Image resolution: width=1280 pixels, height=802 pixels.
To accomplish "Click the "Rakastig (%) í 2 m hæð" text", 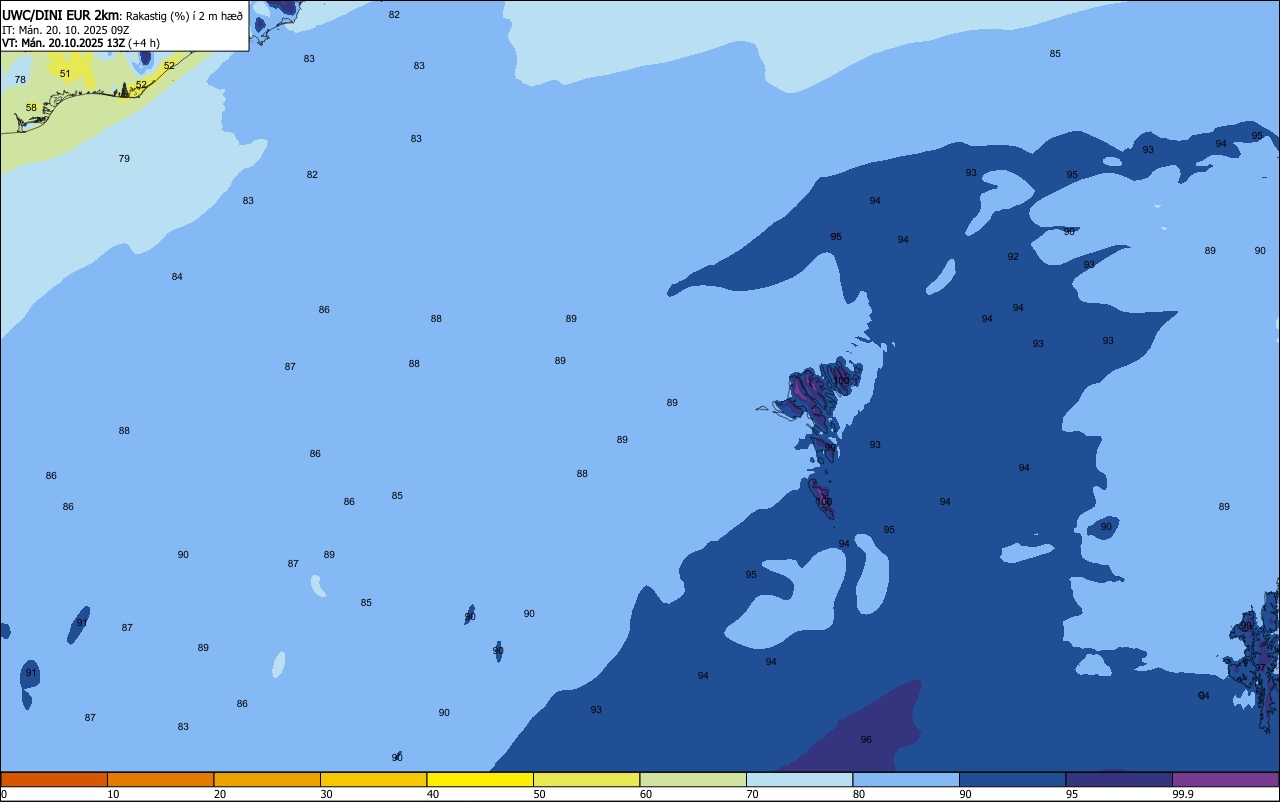I will pos(184,16).
